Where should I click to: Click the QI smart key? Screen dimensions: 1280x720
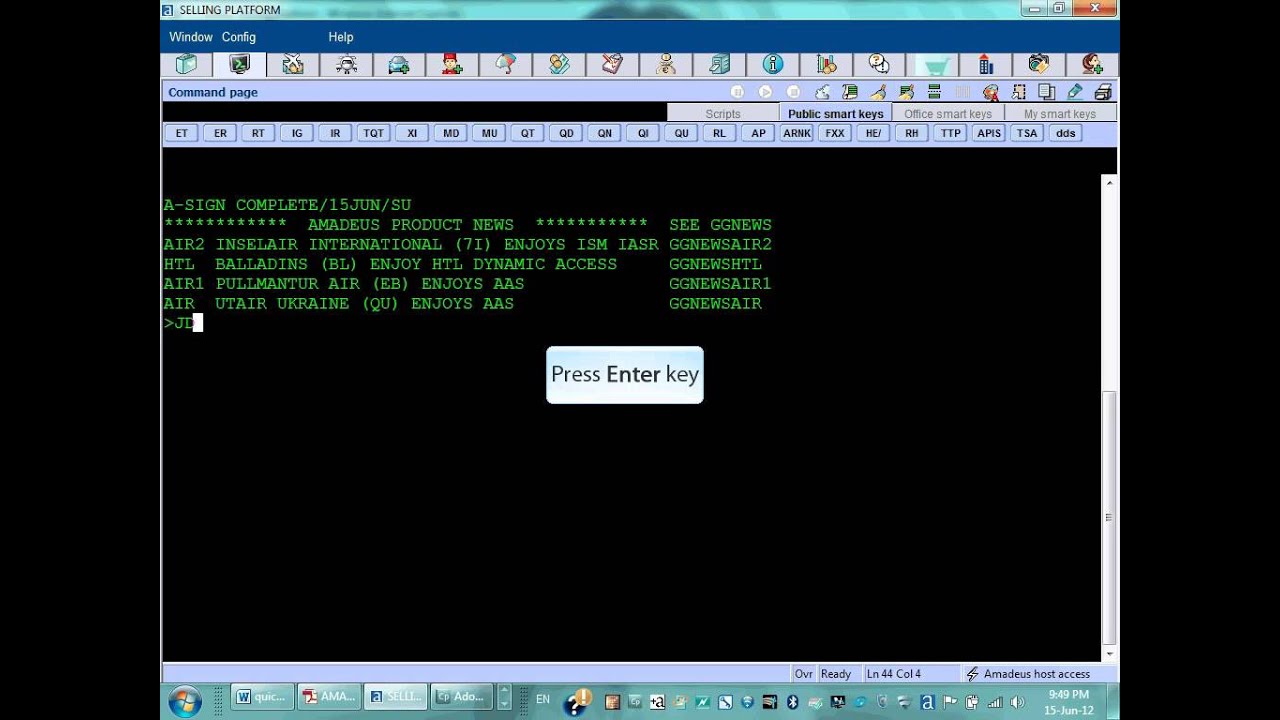pyautogui.click(x=643, y=133)
